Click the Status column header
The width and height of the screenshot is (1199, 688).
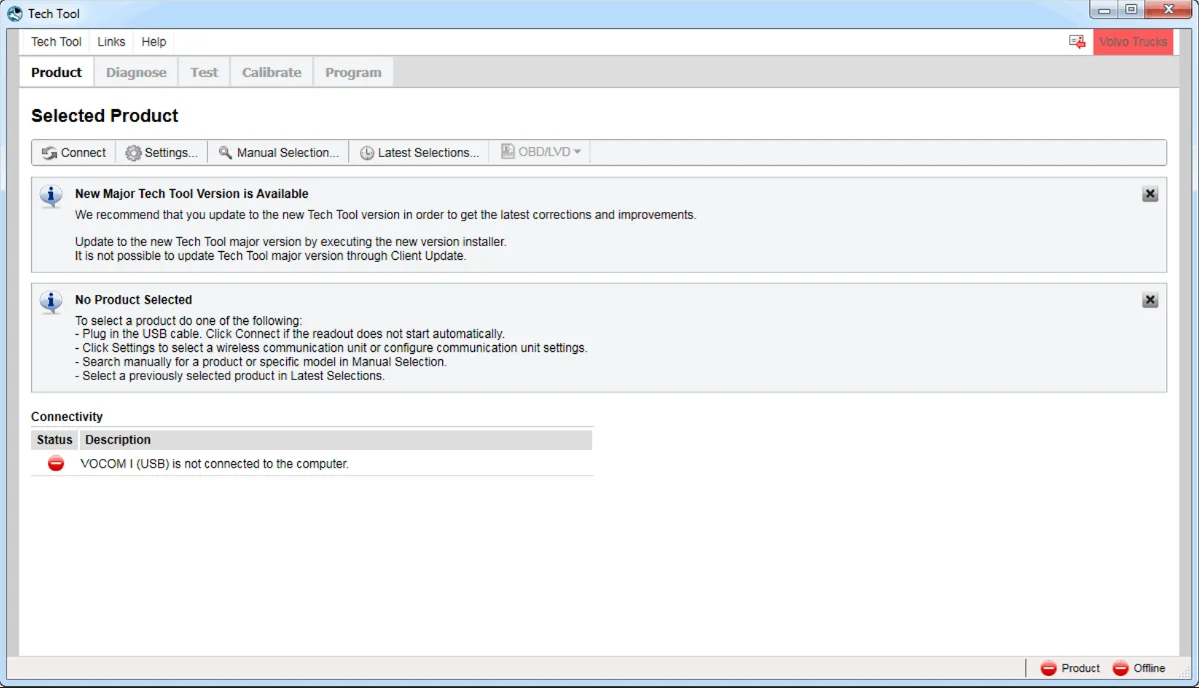coord(54,440)
